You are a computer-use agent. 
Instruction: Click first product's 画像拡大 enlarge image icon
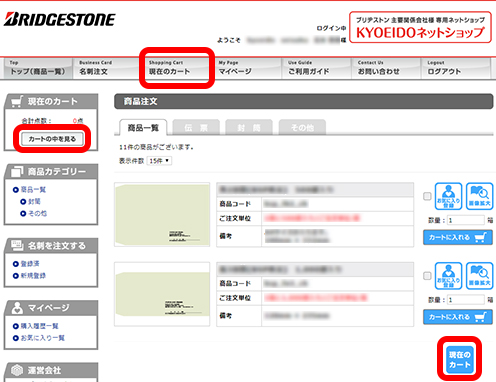pyautogui.click(x=479, y=196)
